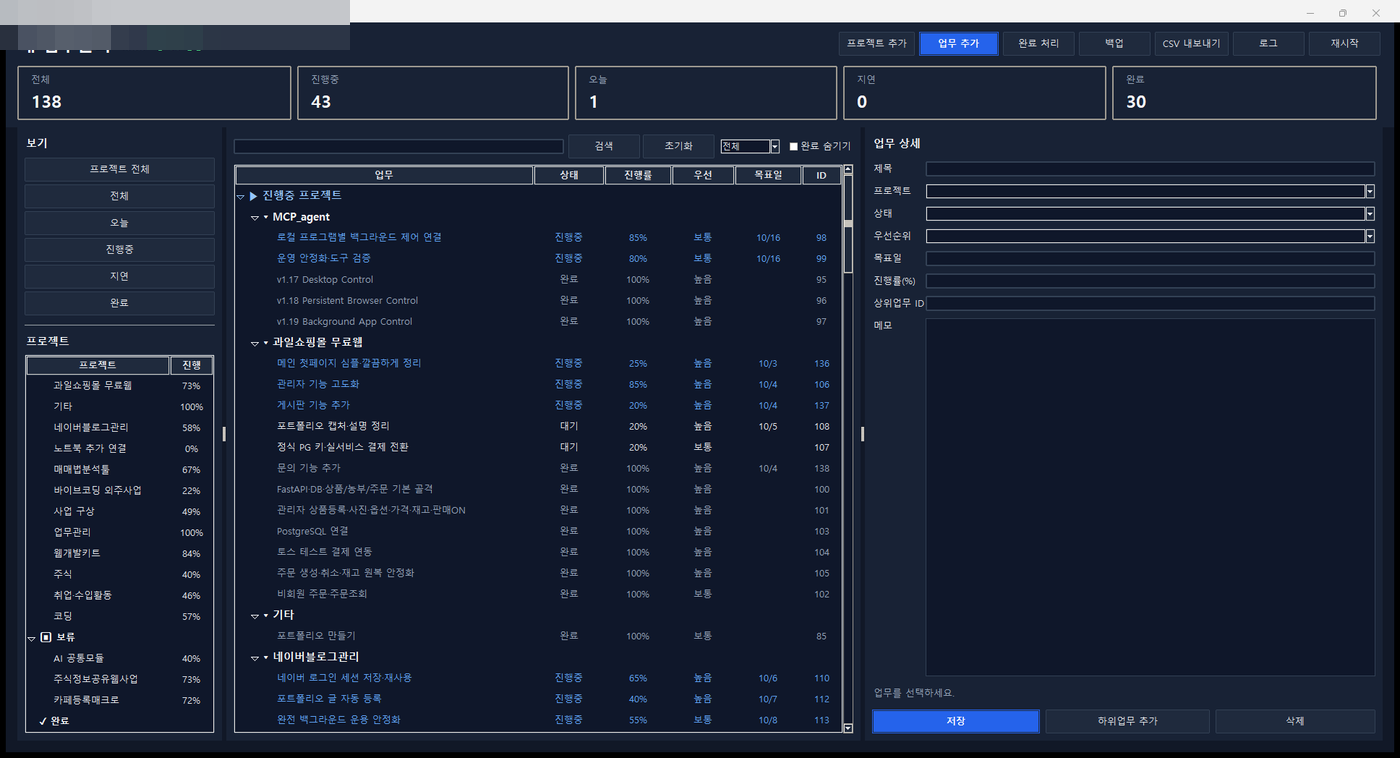Click the 재시작 button

[x=1345, y=44]
